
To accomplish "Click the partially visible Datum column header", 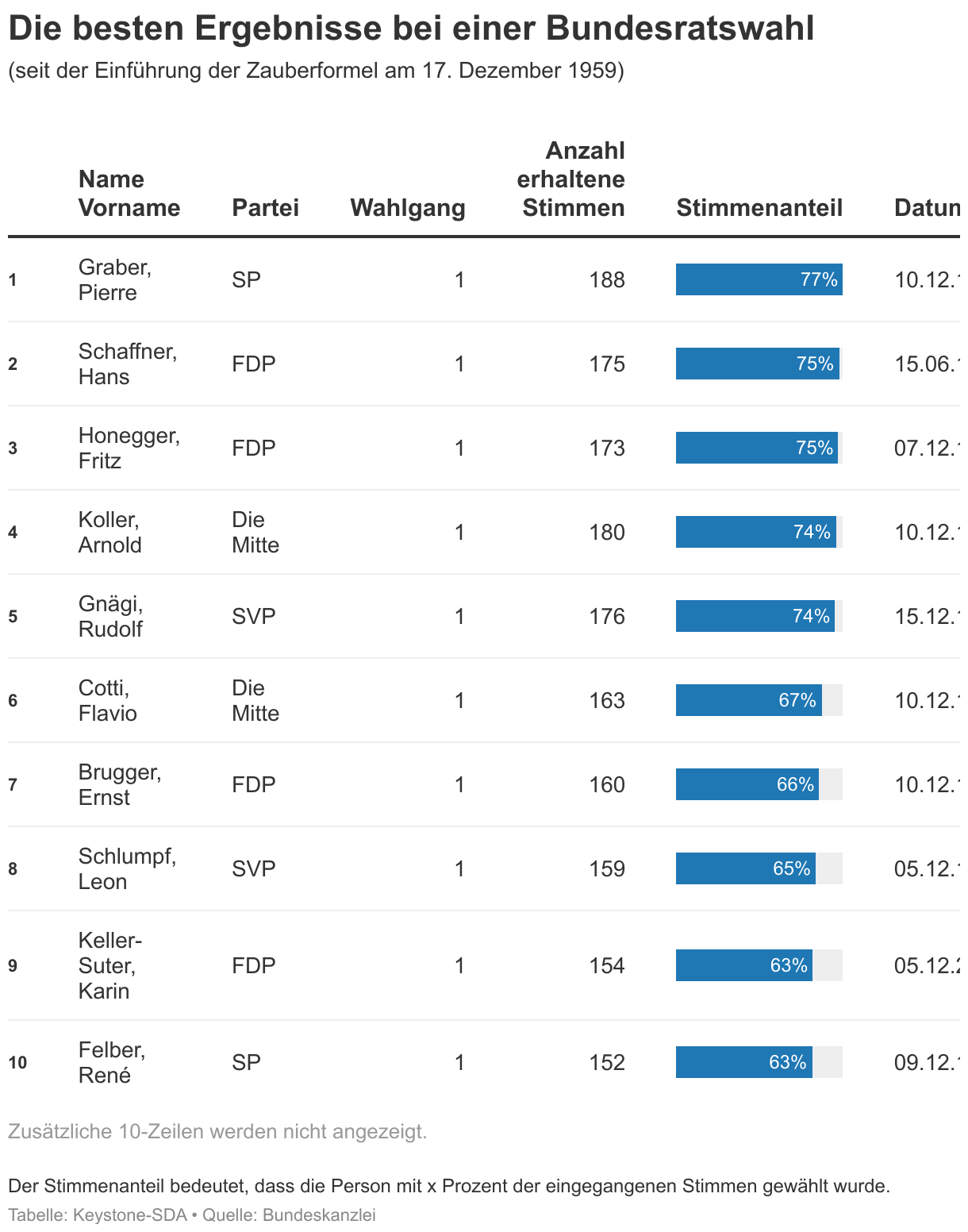I will tap(926, 207).
